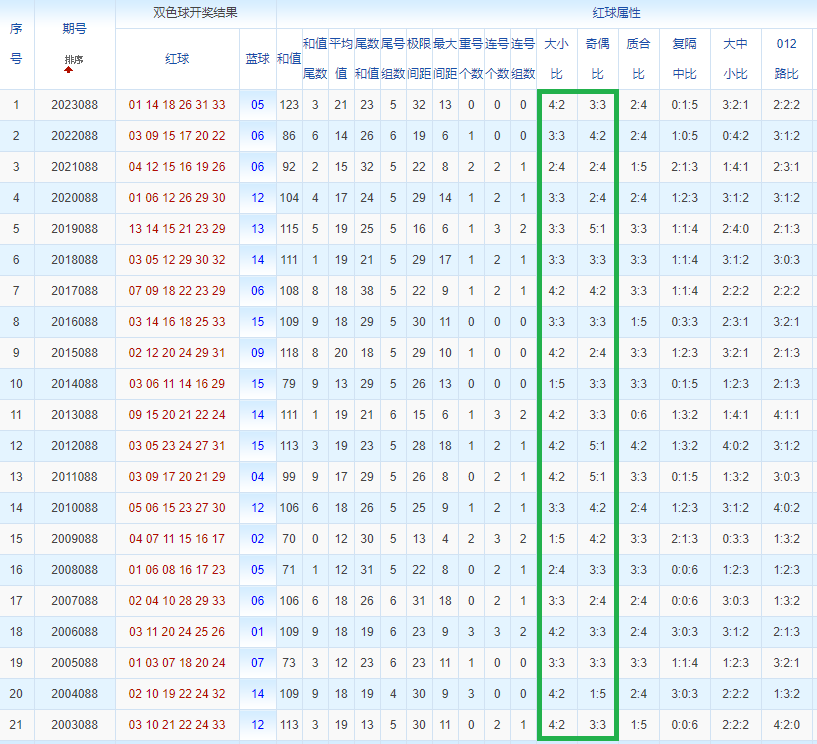Click issue number 2023088
The height and width of the screenshot is (744, 817).
75,105
